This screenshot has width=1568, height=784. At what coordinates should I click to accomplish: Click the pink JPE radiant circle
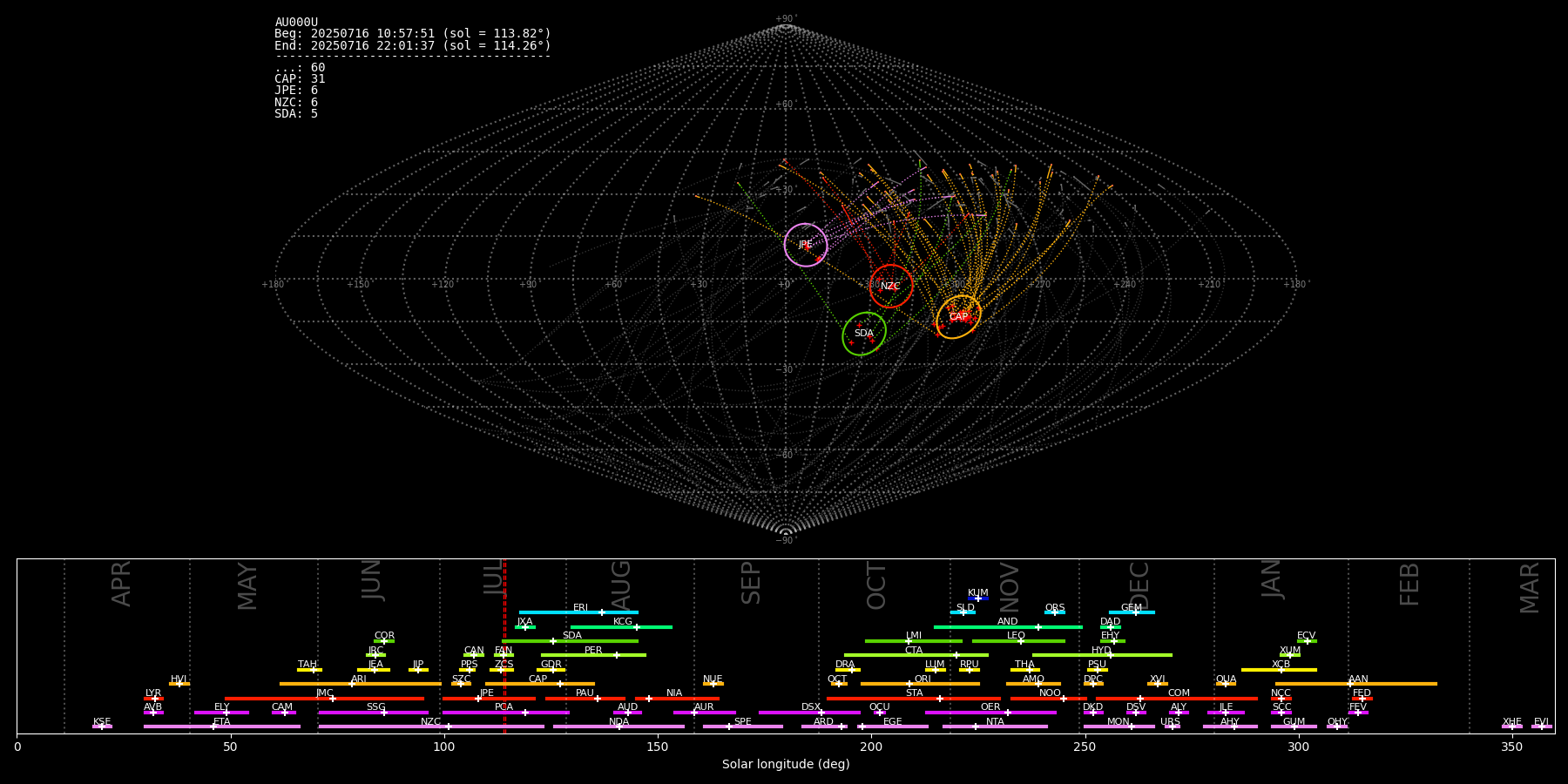point(805,245)
